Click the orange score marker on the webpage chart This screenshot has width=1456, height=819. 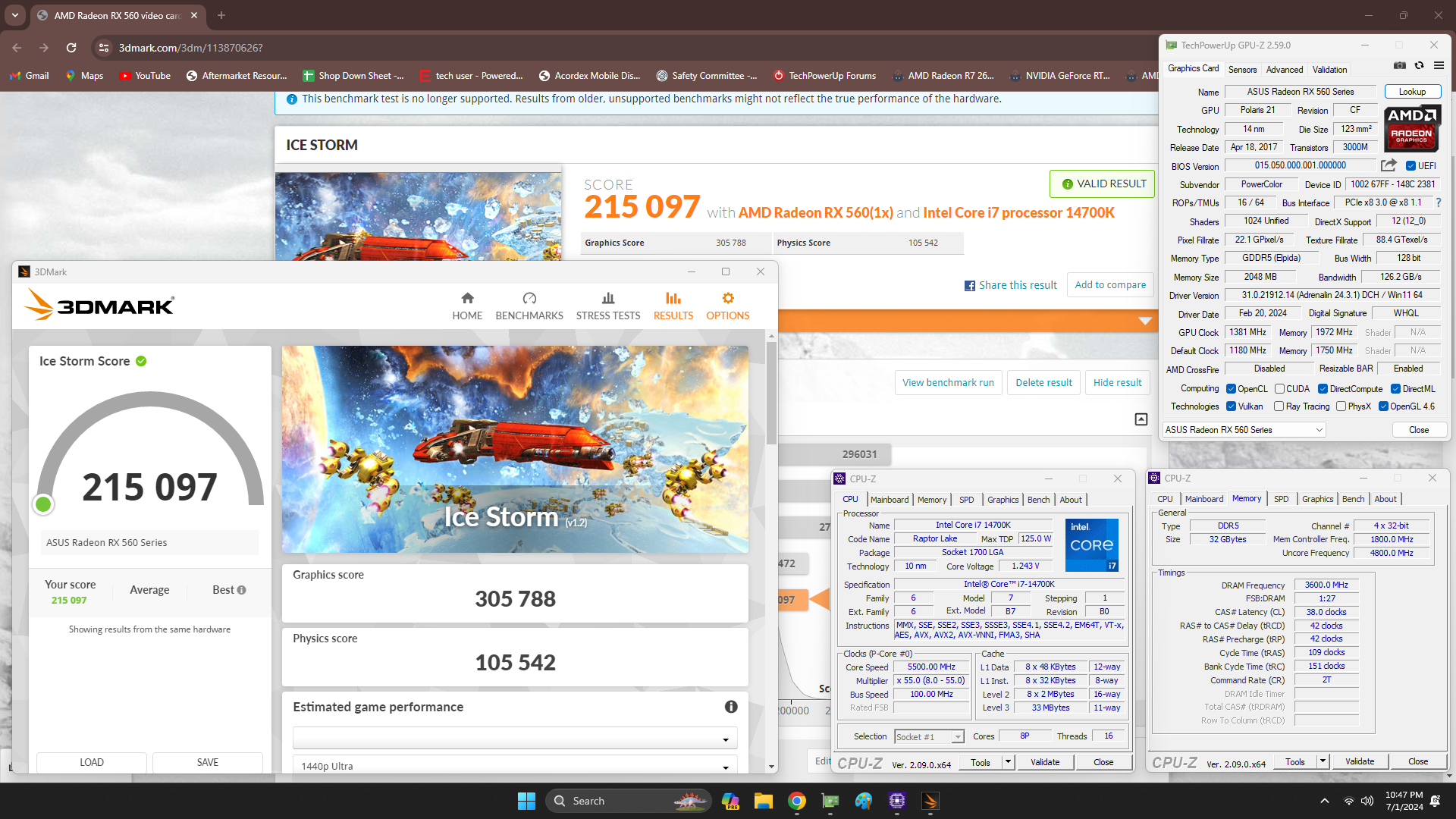[819, 600]
